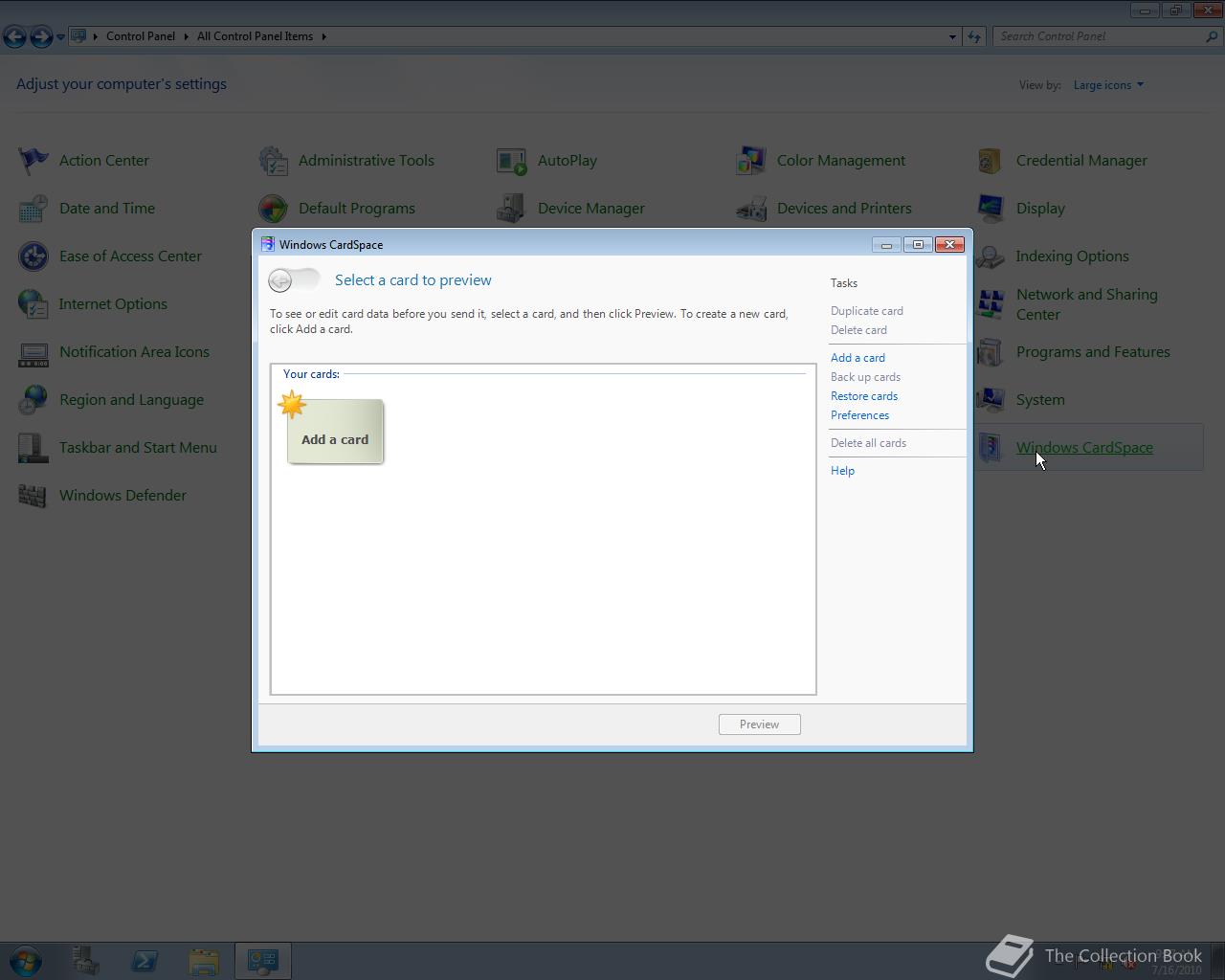Click Back up cards link
1225x980 pixels.
[x=865, y=377]
